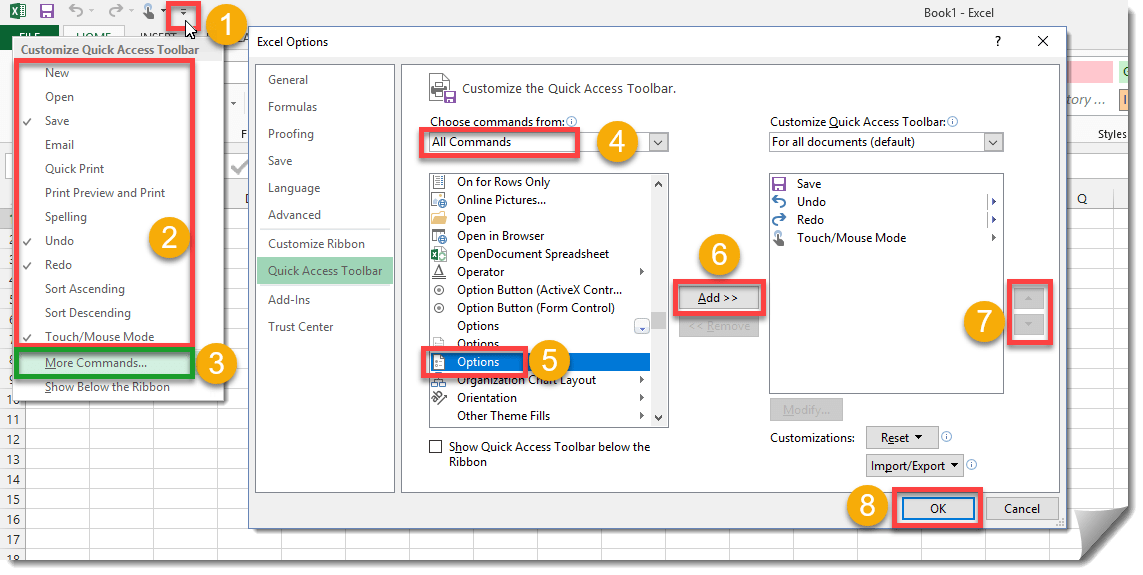Toggle Show Quick Access Toolbar below the Ribbon

pos(436,447)
